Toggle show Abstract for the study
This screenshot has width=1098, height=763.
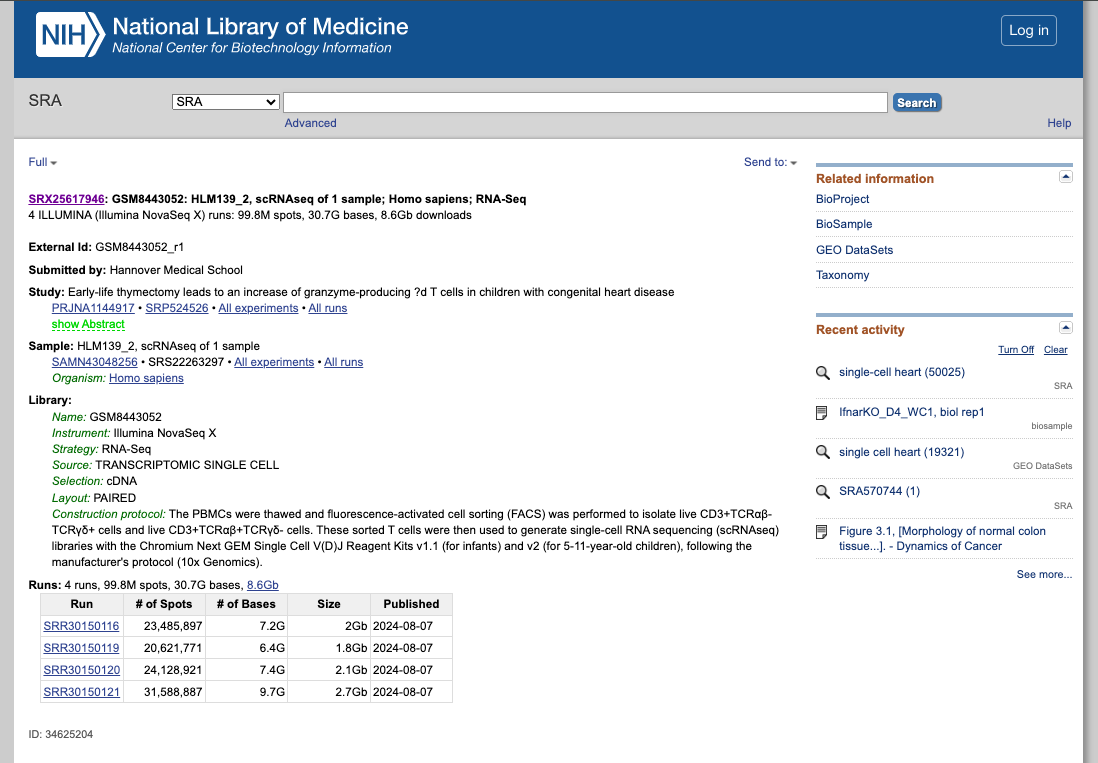pyautogui.click(x=88, y=324)
